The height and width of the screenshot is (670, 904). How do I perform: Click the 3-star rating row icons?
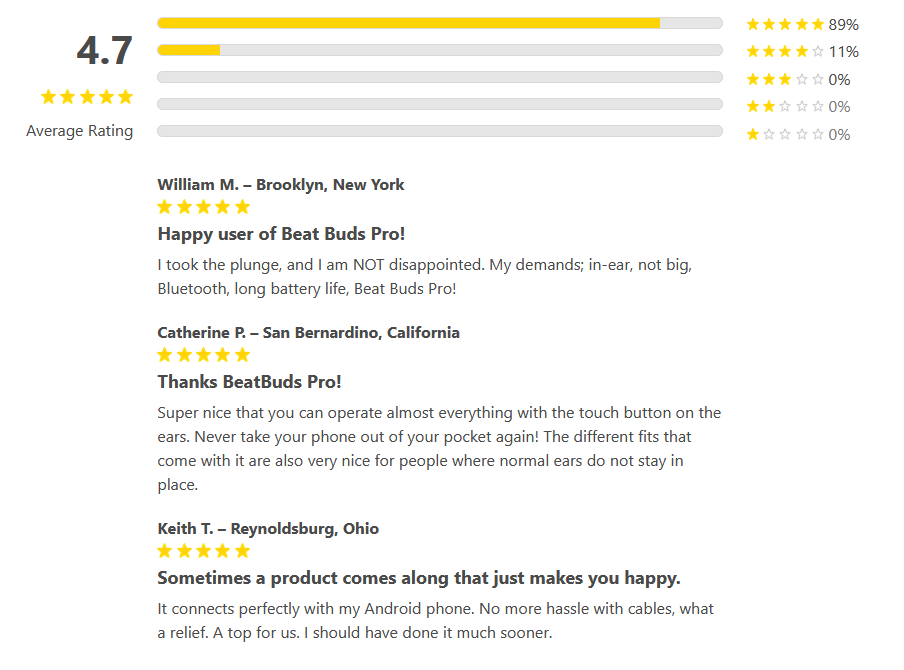[x=785, y=79]
